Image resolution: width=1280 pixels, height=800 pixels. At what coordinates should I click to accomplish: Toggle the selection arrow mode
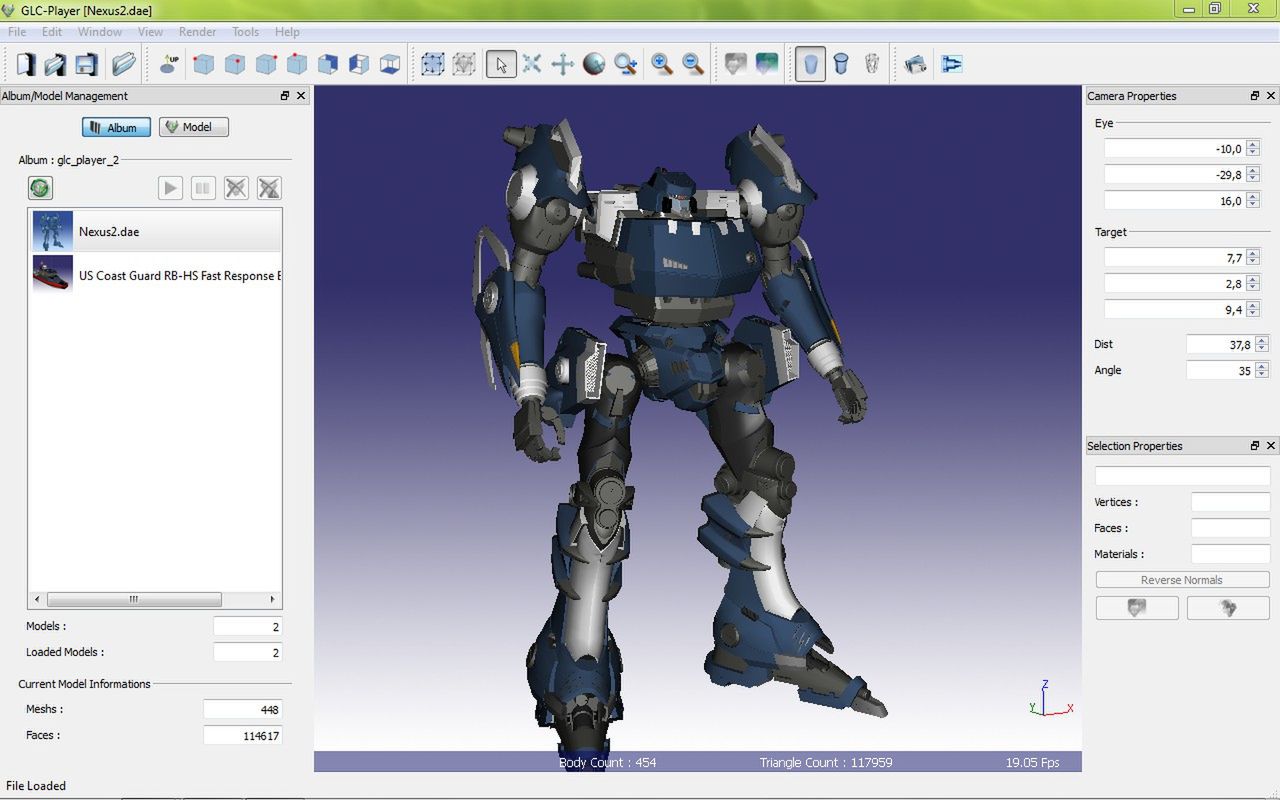[501, 64]
